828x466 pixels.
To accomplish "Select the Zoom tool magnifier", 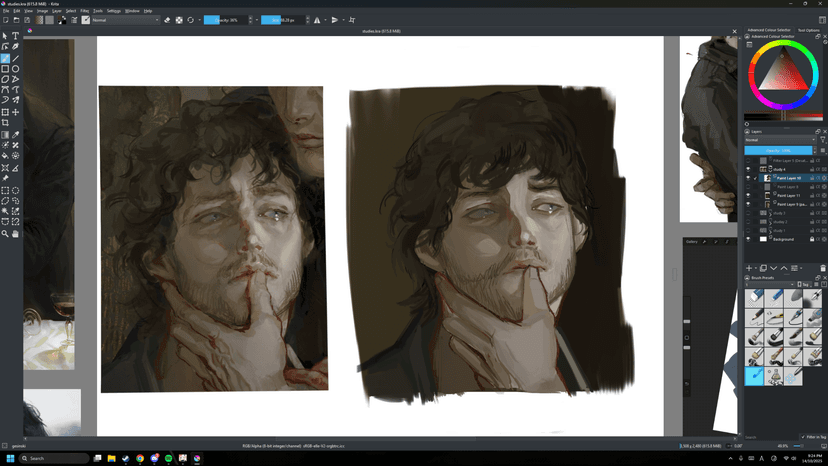I will click(5, 234).
